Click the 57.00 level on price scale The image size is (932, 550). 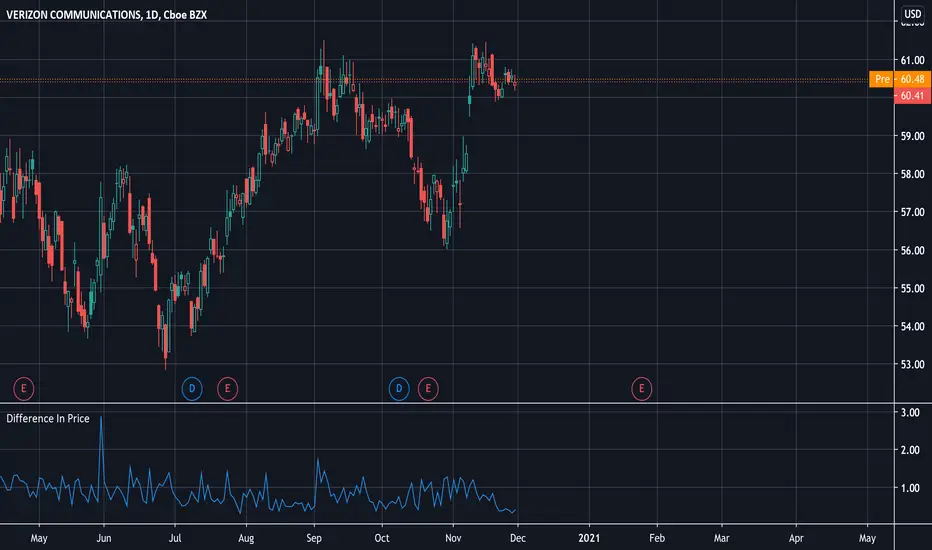click(x=912, y=212)
